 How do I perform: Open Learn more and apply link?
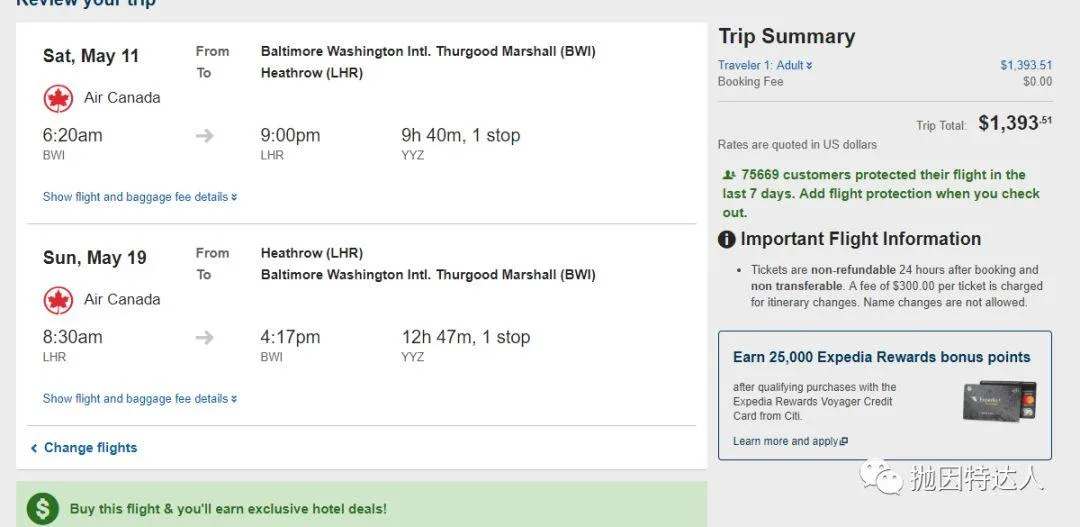(x=789, y=441)
